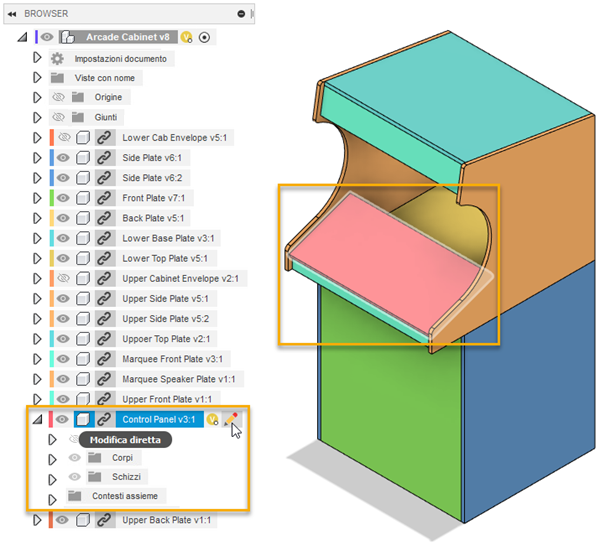
Task: Click the link icon of Lower Cab Envelope v5:1
Action: click(x=105, y=138)
